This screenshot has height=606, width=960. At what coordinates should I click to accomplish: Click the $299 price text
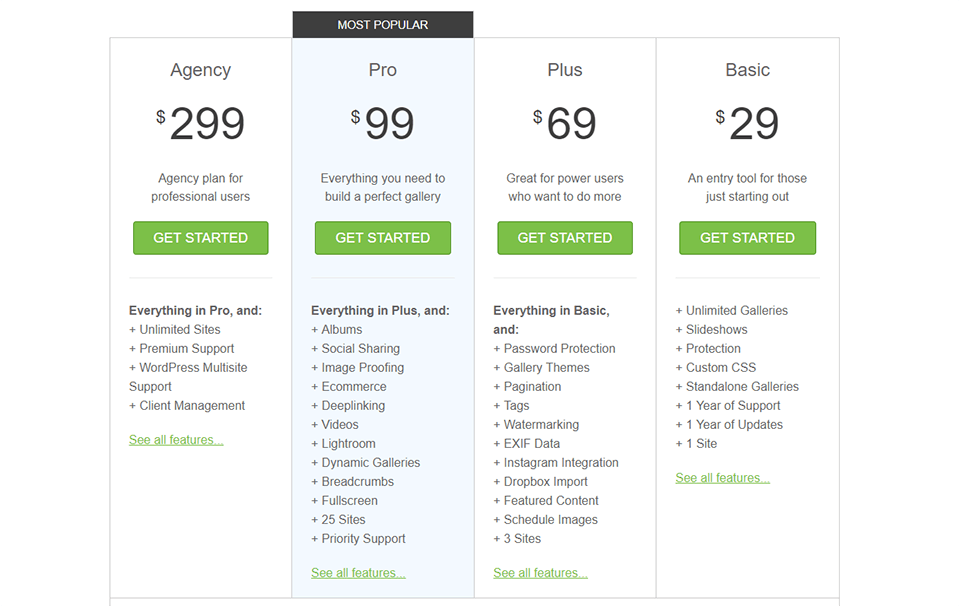200,122
